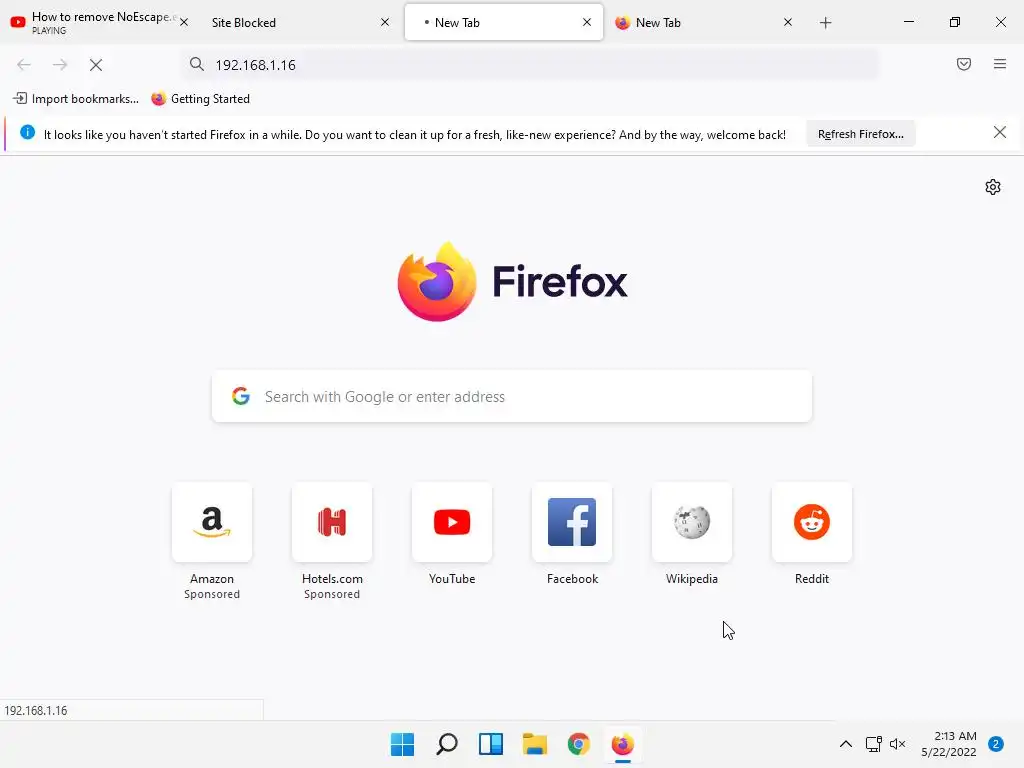Open Firefox application menu
Viewport: 1024px width, 768px height.
tap(1000, 64)
